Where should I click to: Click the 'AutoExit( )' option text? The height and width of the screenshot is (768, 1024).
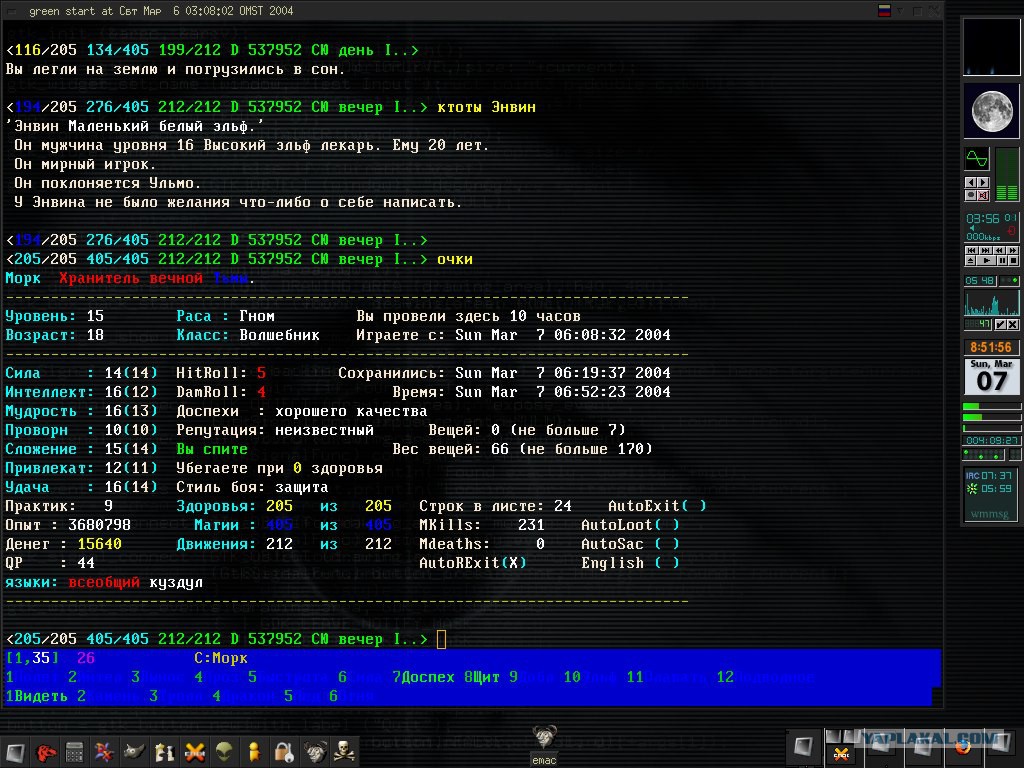[x=657, y=506]
